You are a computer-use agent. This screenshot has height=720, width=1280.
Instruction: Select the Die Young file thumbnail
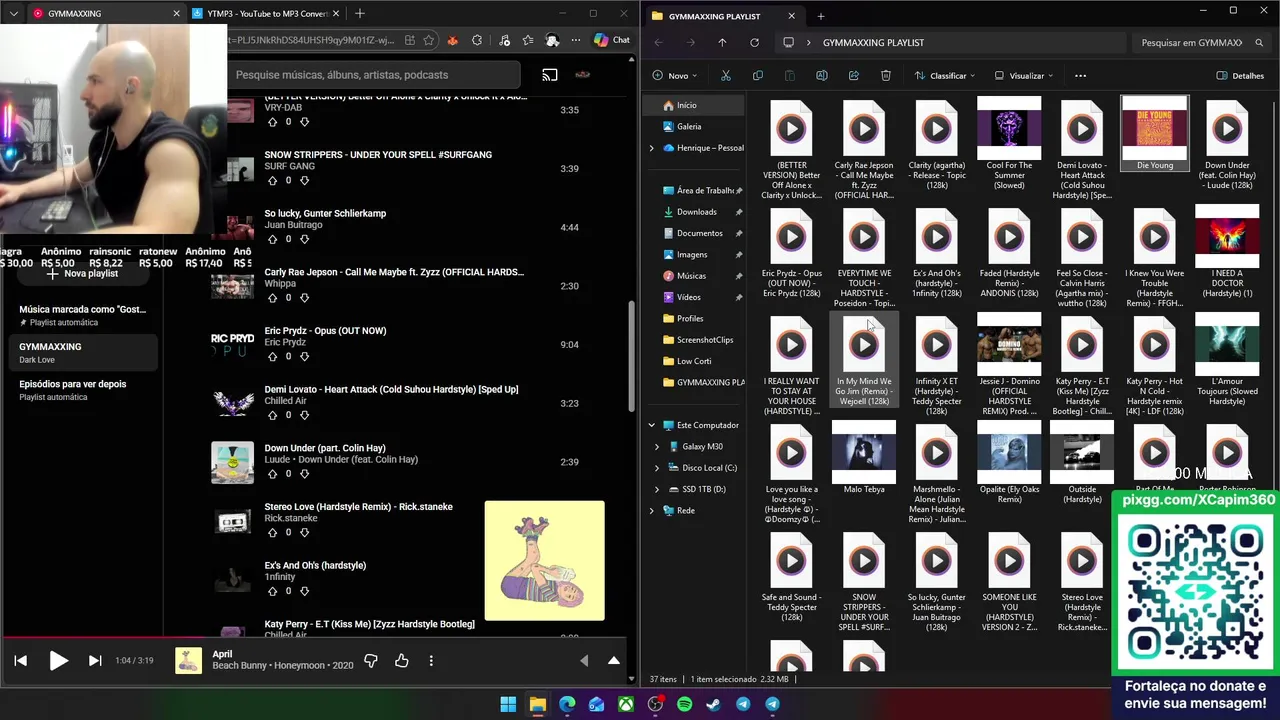1155,134
